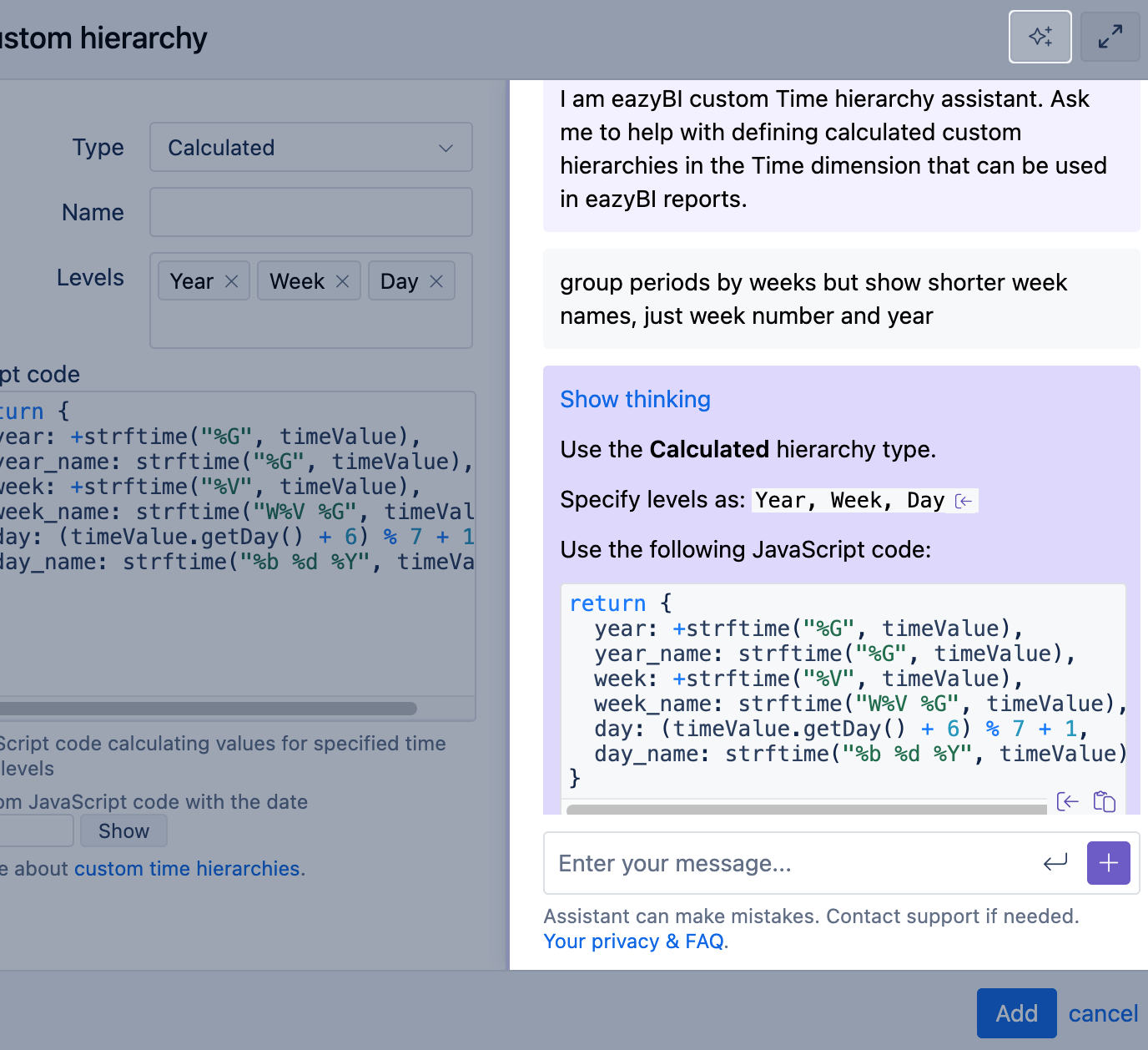Remove the Year level tag
Screen dimensions: 1148x1050
coord(232,281)
